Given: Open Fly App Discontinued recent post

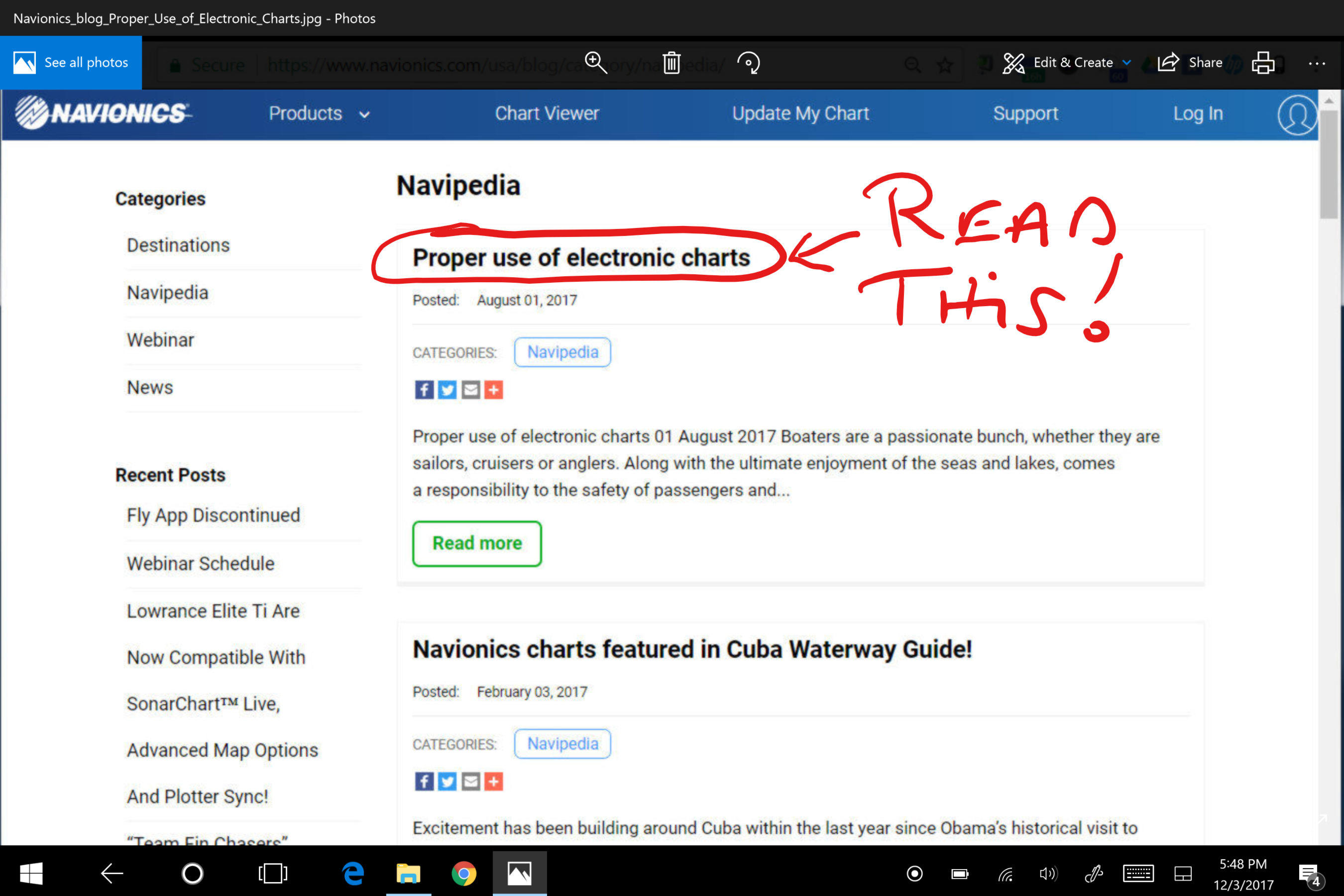Looking at the screenshot, I should (213, 515).
